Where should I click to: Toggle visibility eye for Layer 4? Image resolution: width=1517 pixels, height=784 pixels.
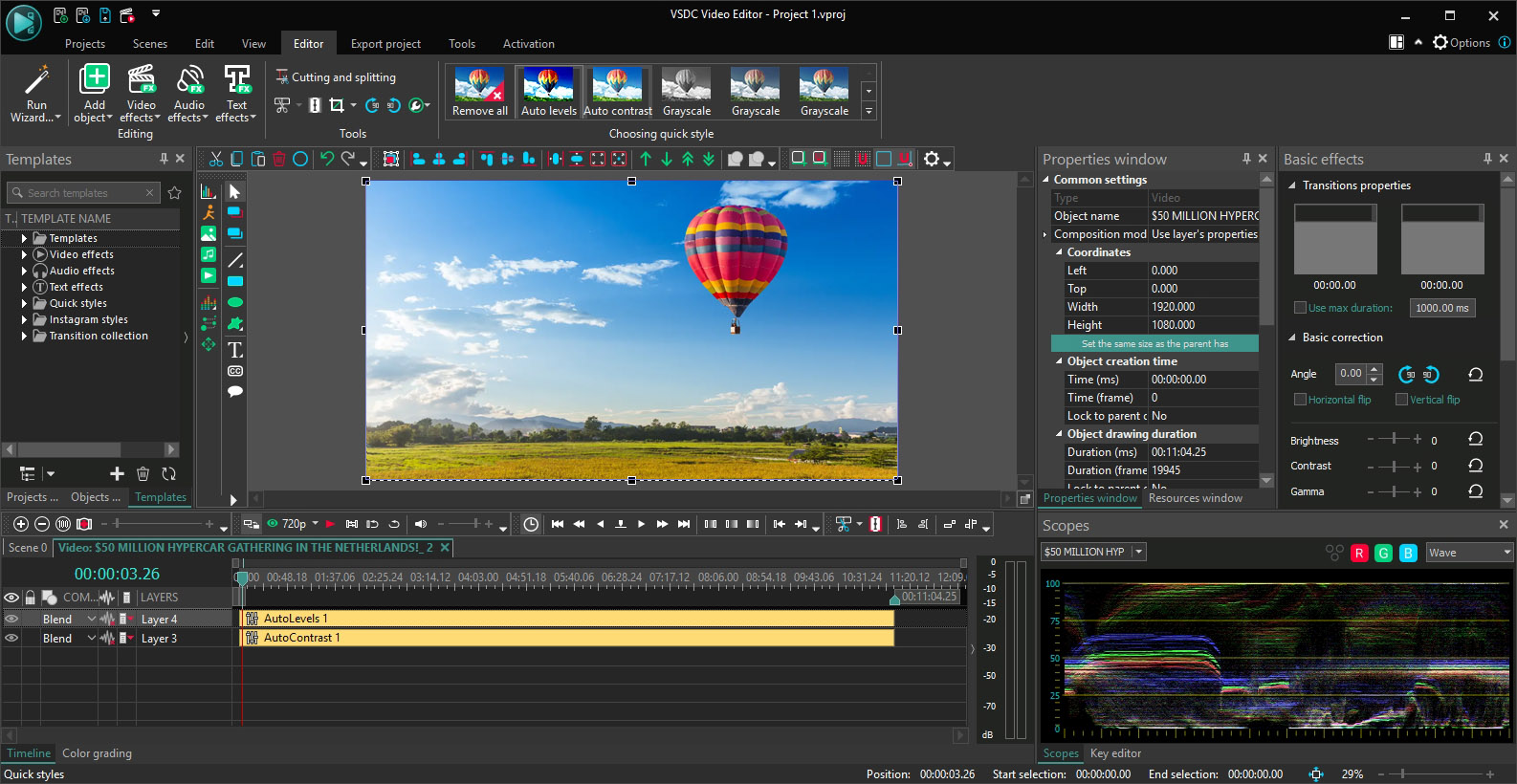pyautogui.click(x=11, y=619)
